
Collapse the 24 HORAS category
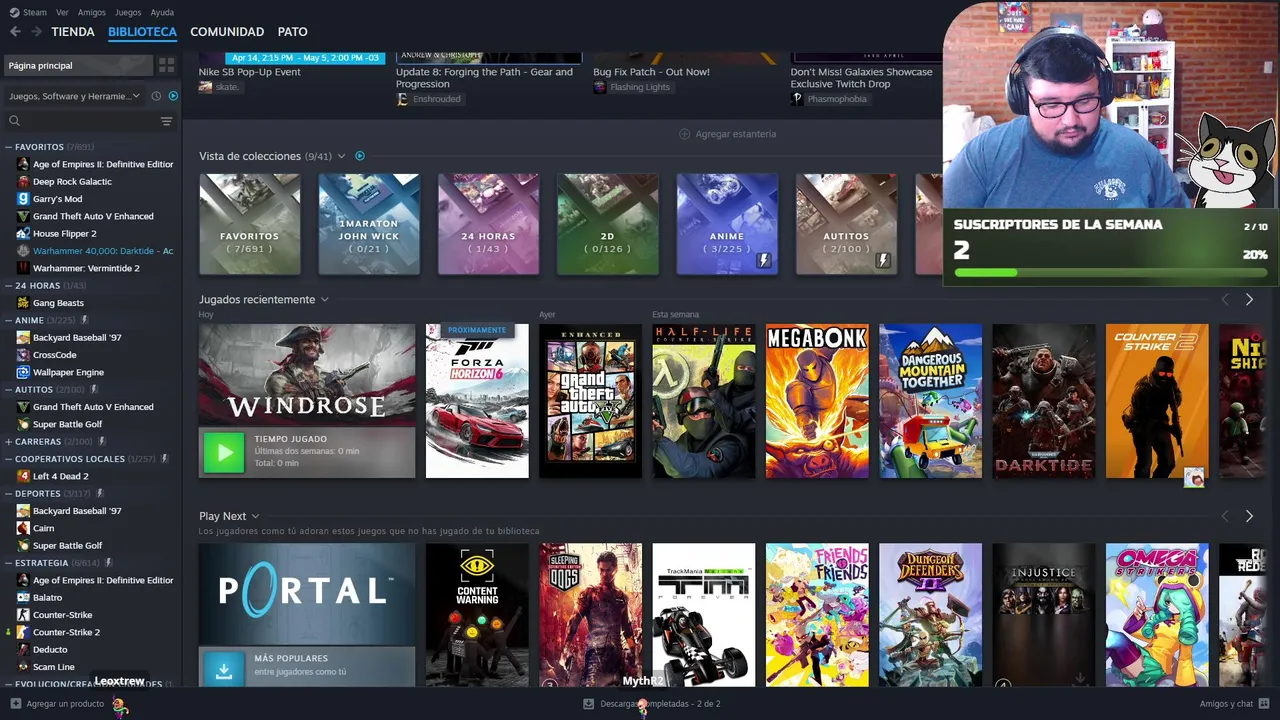9,286
